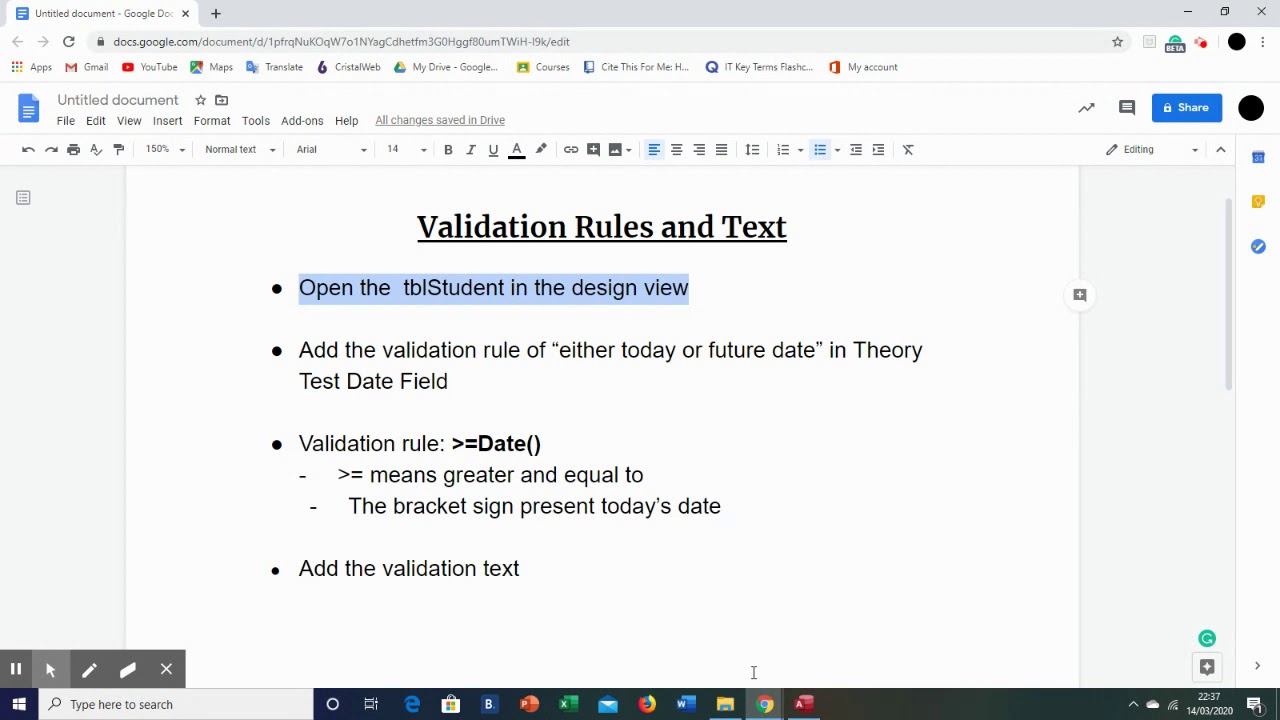Toggle italic formatting
The image size is (1280, 720).
click(x=470, y=150)
